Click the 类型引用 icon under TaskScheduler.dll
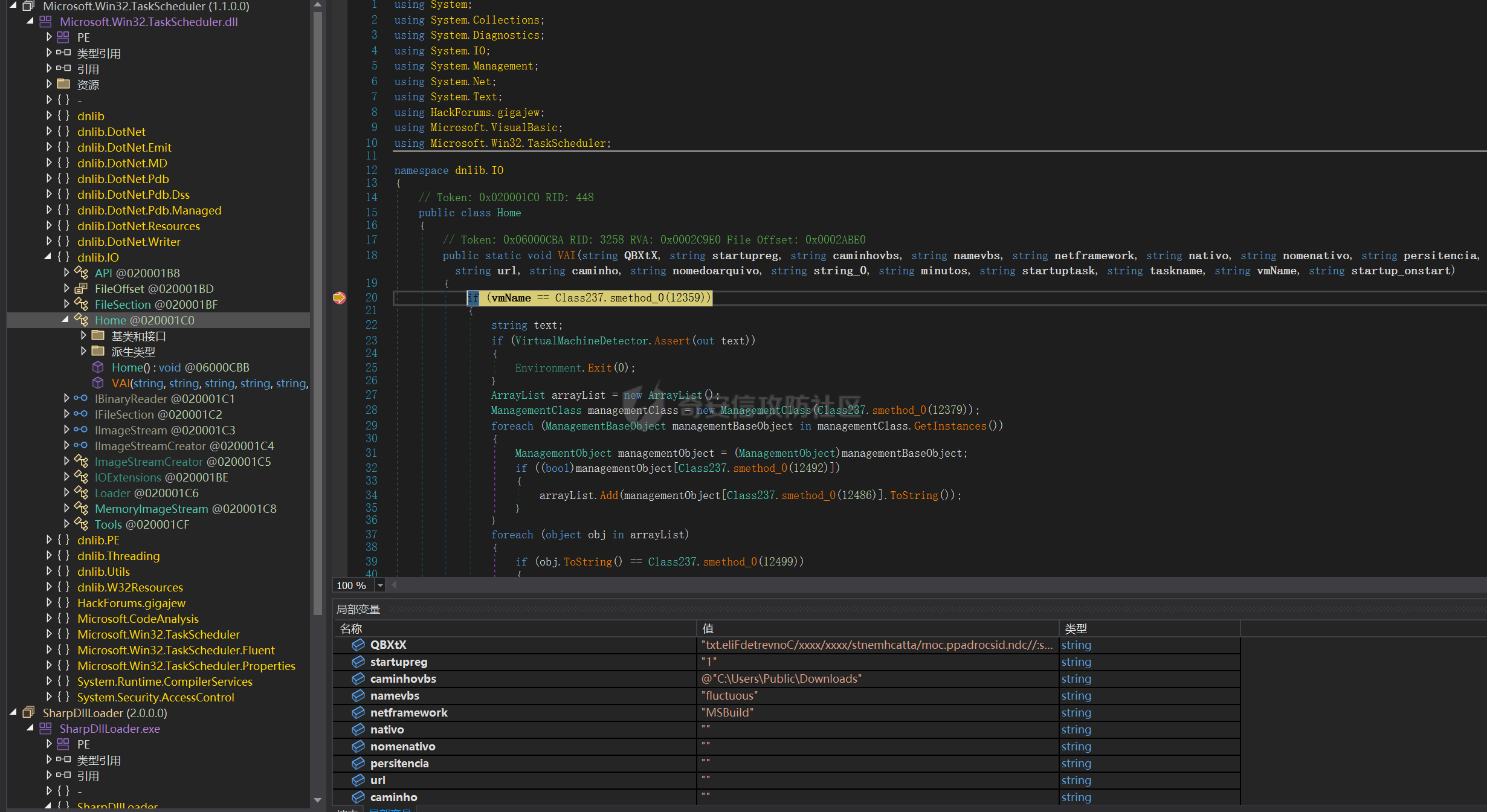 pos(63,53)
